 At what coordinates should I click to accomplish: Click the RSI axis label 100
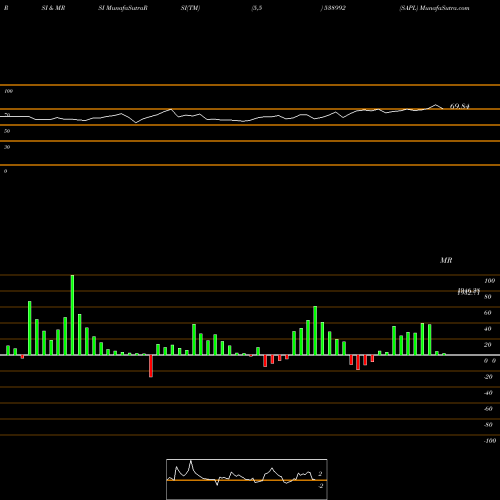pyautogui.click(x=8, y=91)
